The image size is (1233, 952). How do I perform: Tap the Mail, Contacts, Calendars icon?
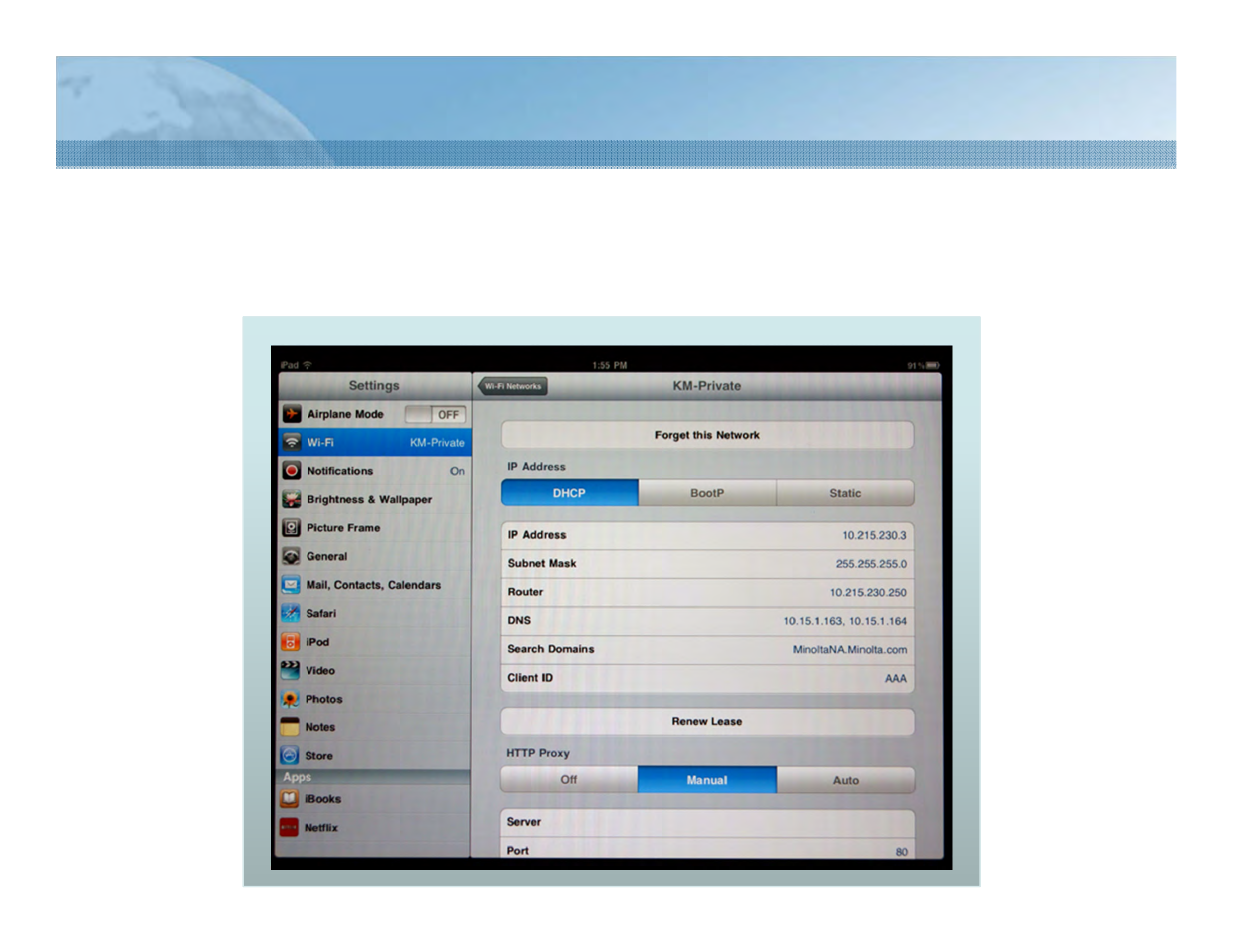click(x=291, y=585)
